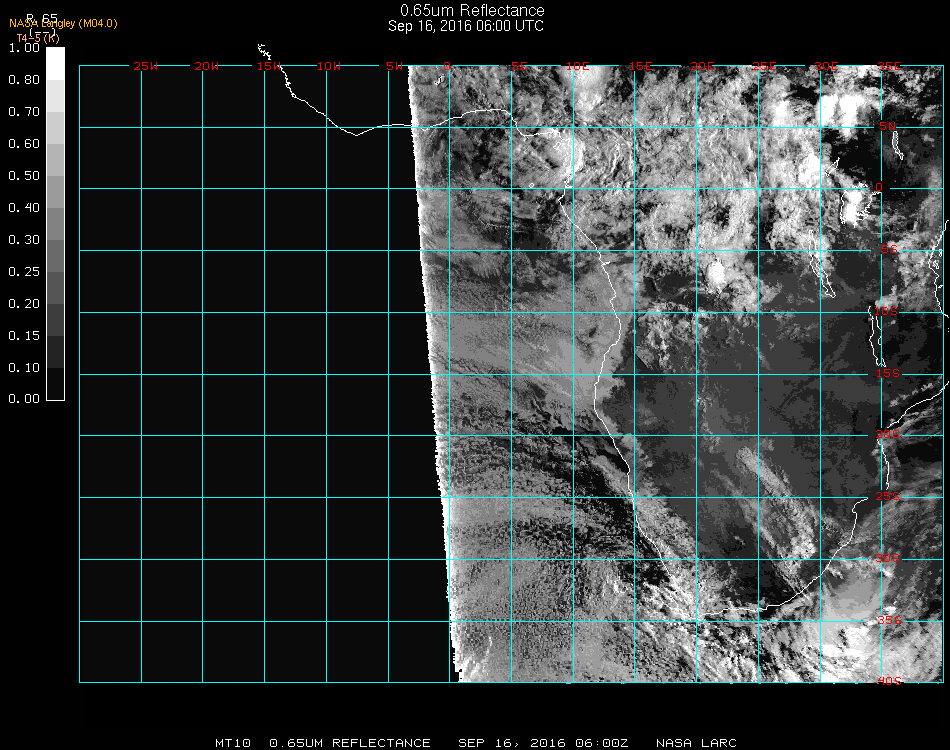The height and width of the screenshot is (750, 950).
Task: Pick the white top segment of the colorbar
Action: point(55,64)
